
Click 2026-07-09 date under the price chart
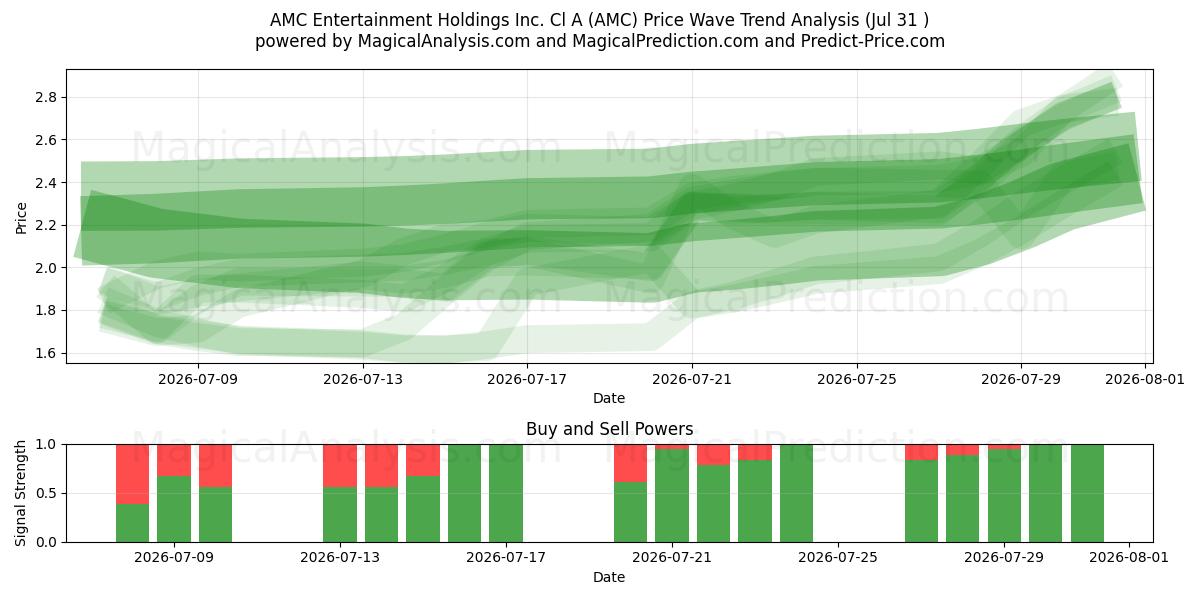point(198,379)
